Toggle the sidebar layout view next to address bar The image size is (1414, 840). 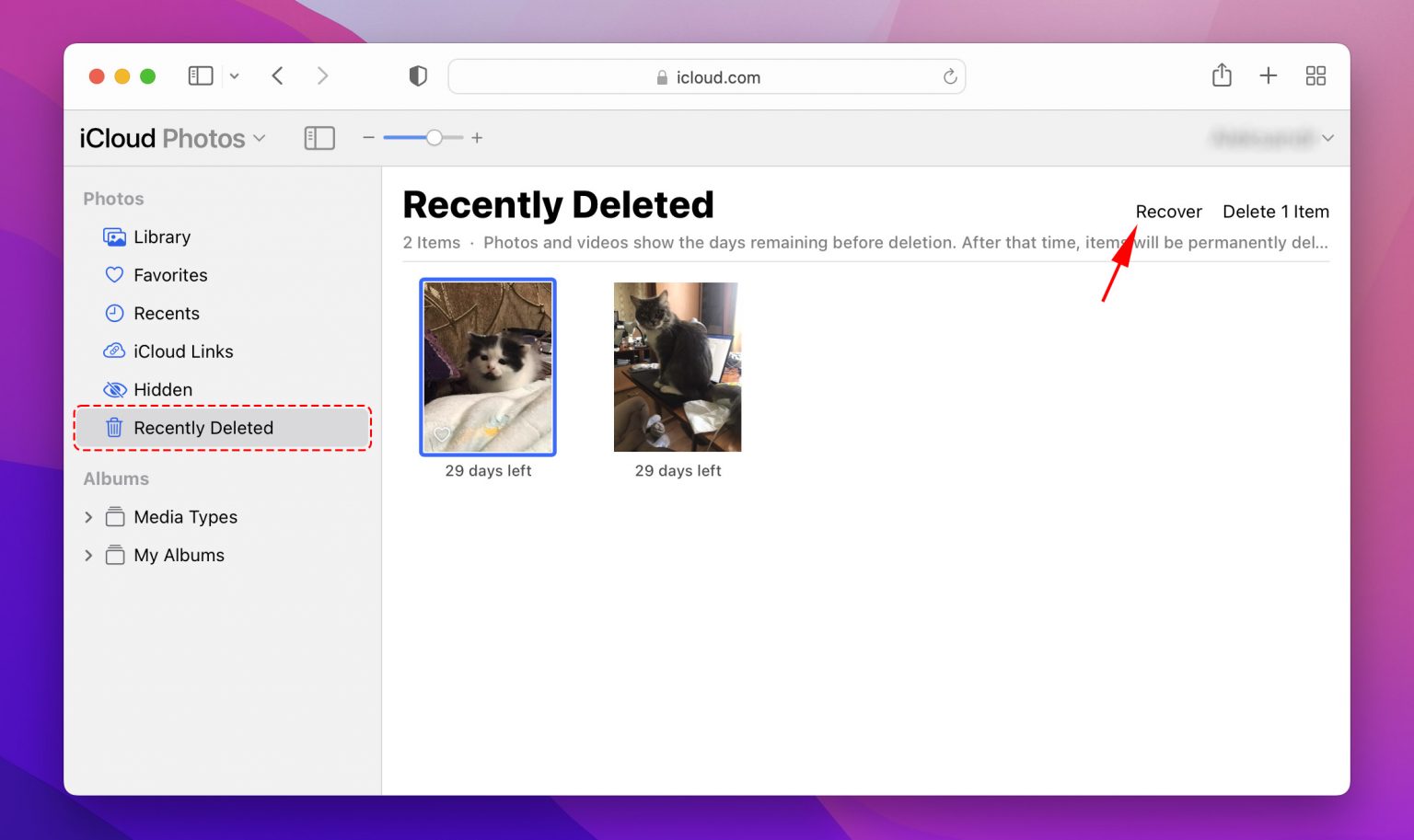pyautogui.click(x=201, y=75)
